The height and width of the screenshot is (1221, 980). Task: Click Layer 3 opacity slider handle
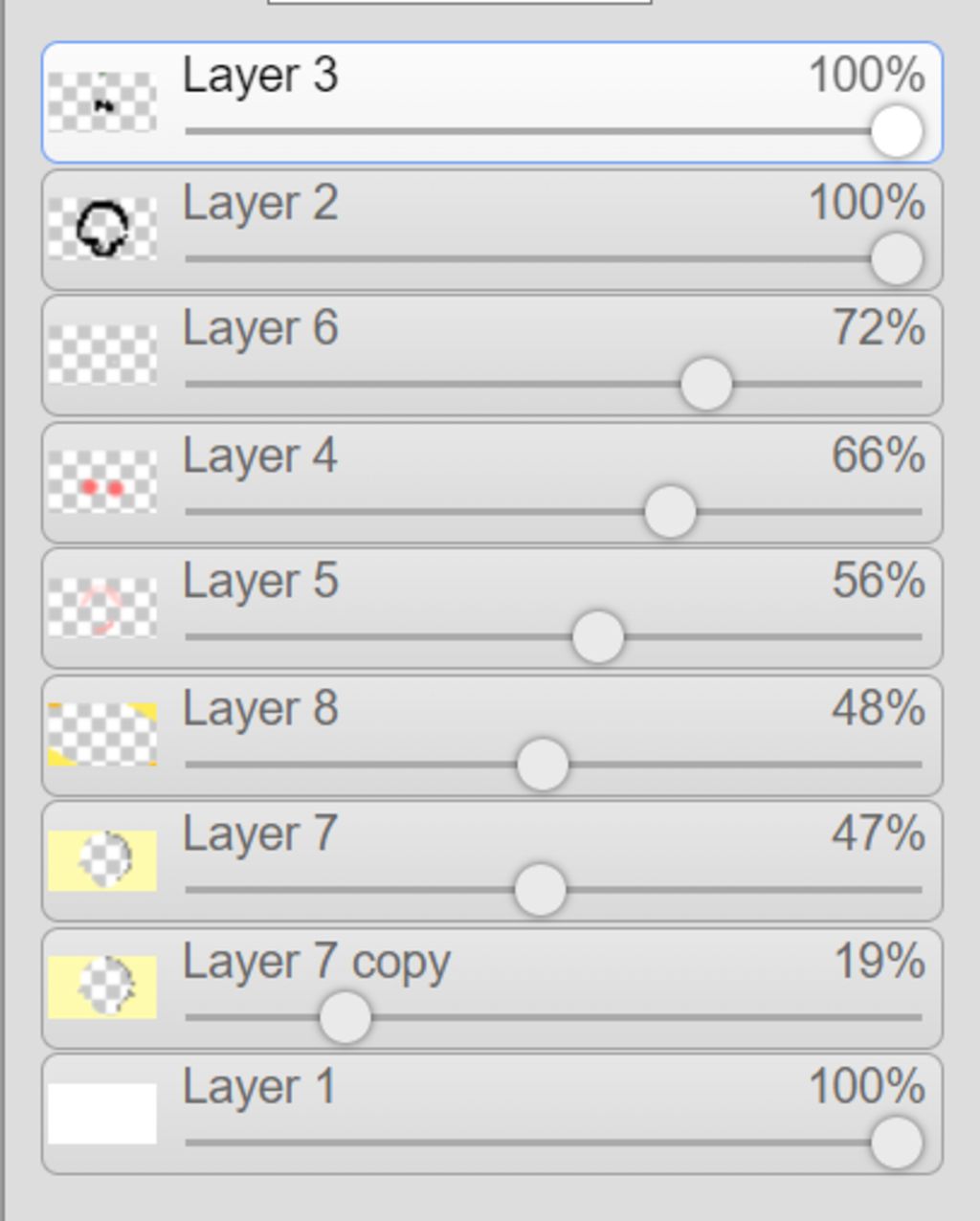coord(897,131)
